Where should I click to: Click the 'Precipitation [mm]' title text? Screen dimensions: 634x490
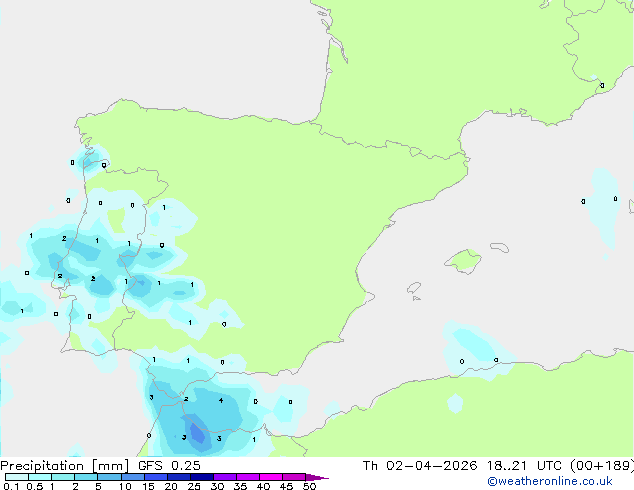pos(65,466)
